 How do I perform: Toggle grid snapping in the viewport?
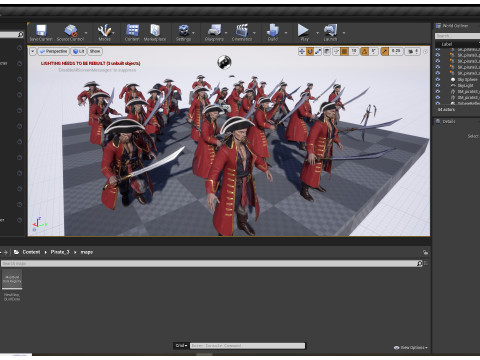point(345,51)
